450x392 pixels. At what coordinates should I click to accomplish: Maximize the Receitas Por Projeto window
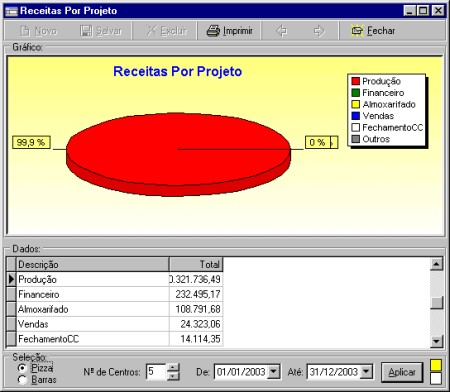click(423, 11)
